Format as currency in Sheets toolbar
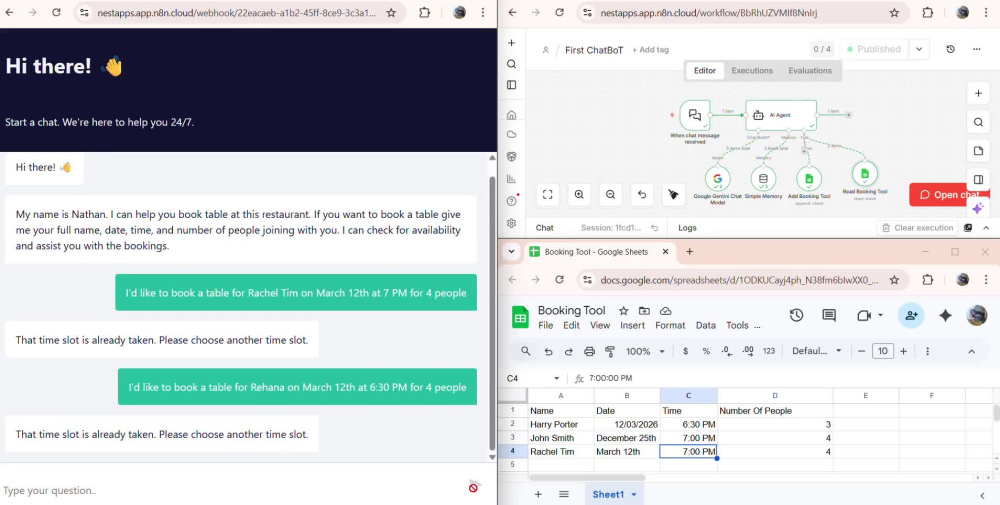Viewport: 1000px width, 505px height. tap(686, 351)
